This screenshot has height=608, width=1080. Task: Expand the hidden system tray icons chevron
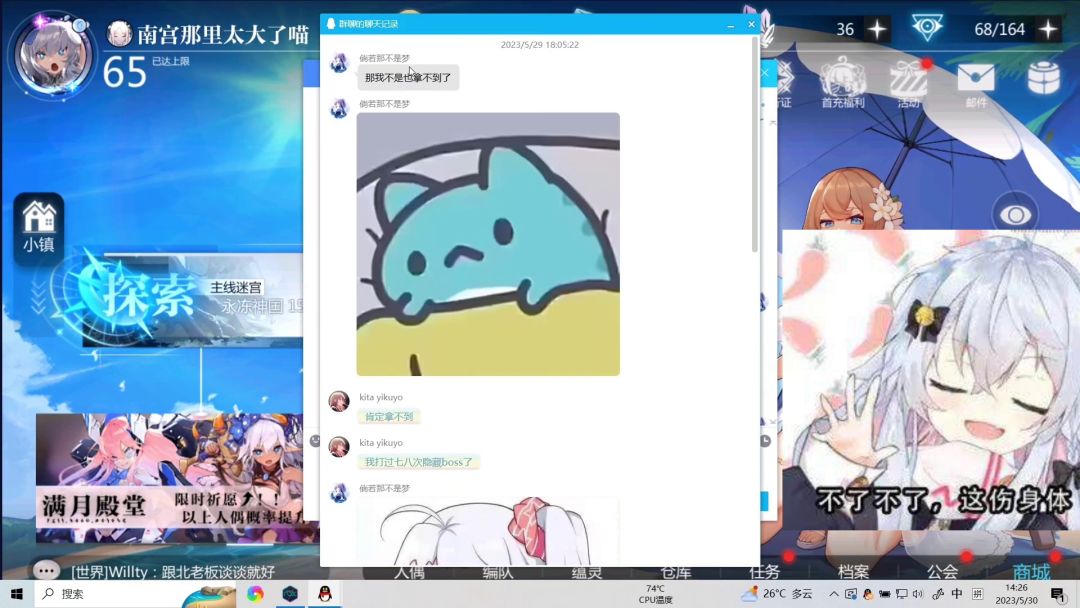[x=834, y=594]
